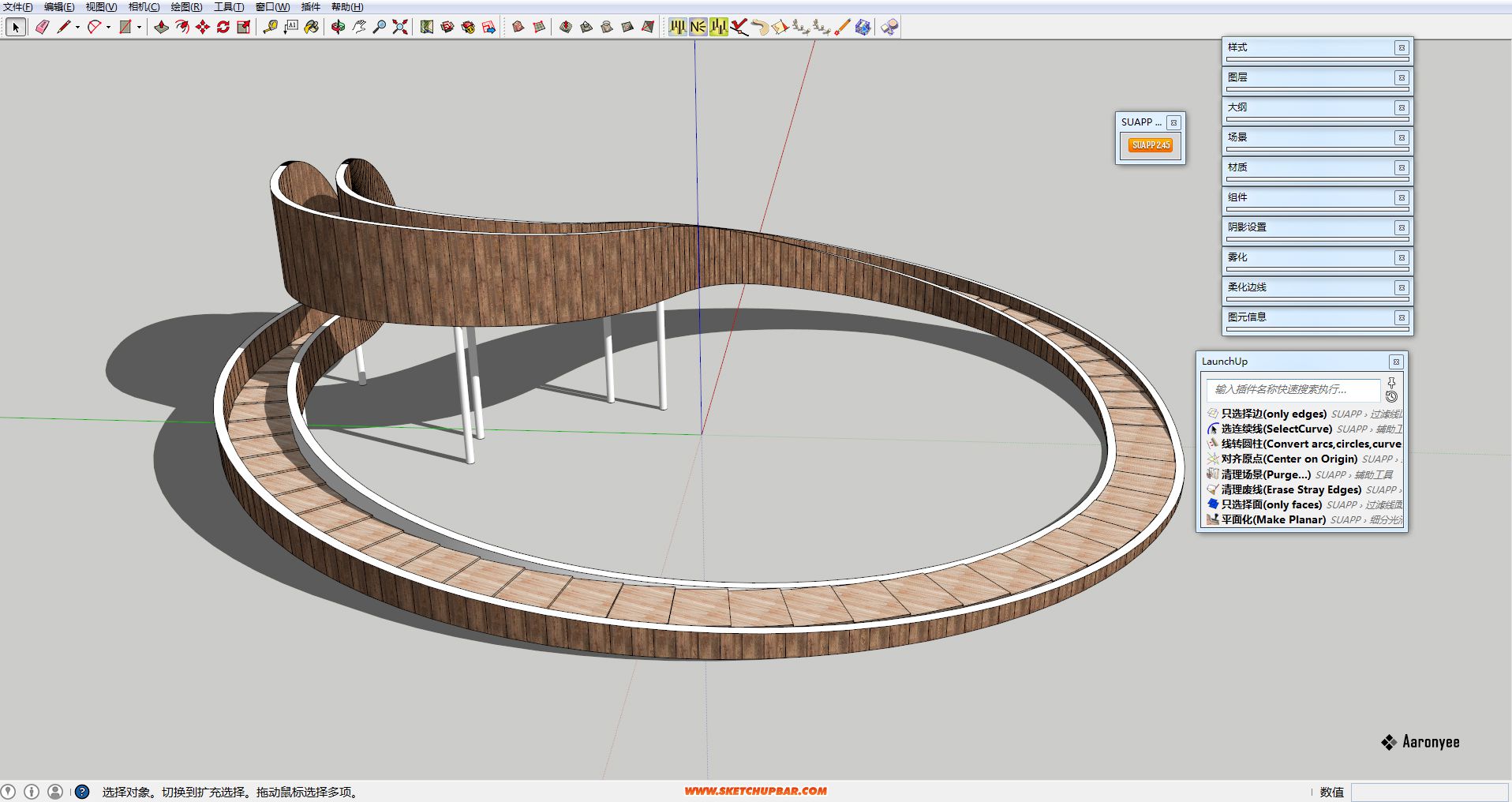Image resolution: width=1512 pixels, height=802 pixels.
Task: Open the blue 3D box plugin icon
Action: coord(863,27)
